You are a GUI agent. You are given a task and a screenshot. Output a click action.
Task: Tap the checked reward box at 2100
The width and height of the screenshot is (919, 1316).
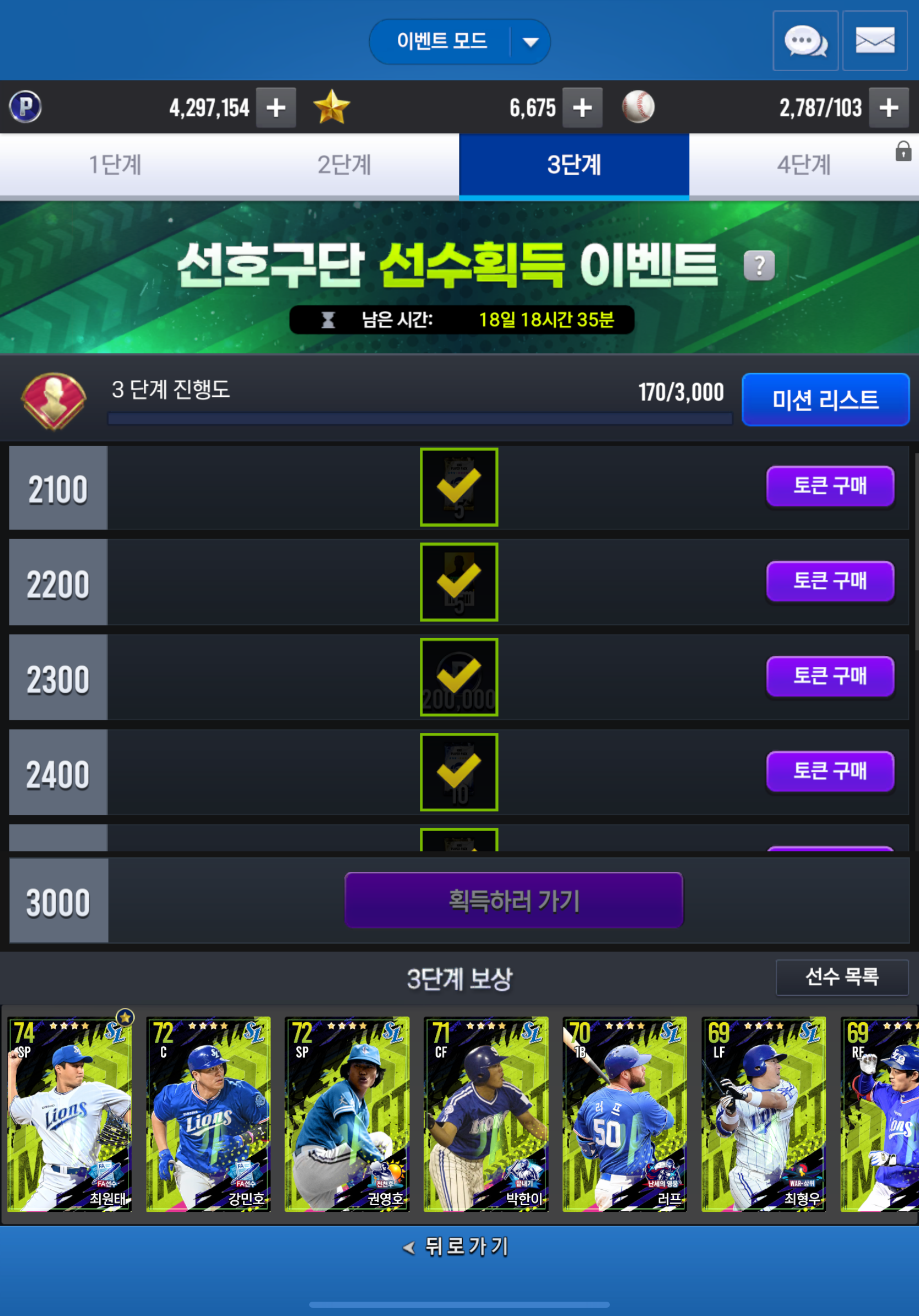point(459,487)
